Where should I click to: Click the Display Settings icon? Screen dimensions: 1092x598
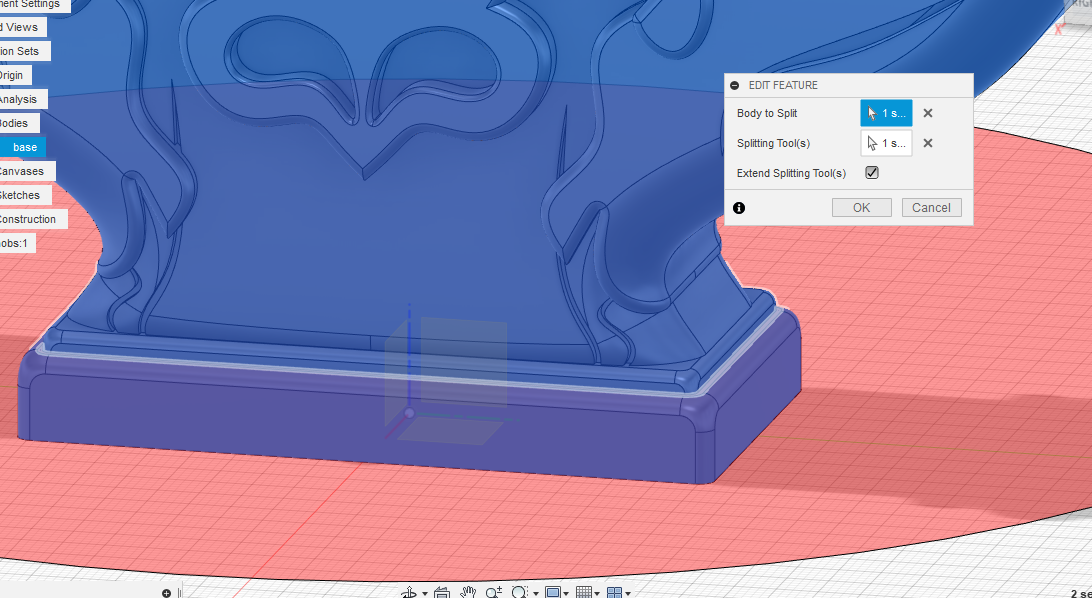pyautogui.click(x=553, y=592)
